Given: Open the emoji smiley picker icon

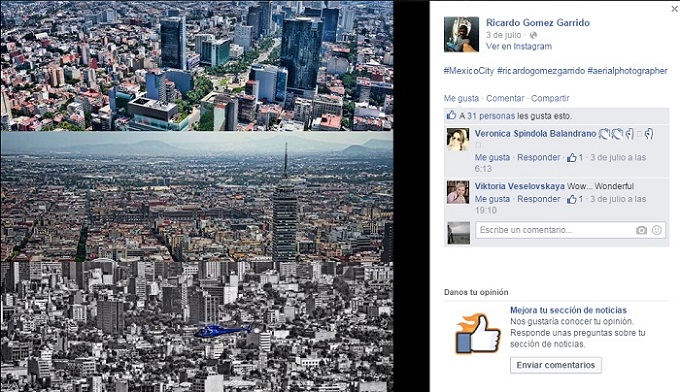Looking at the screenshot, I should click(x=657, y=230).
